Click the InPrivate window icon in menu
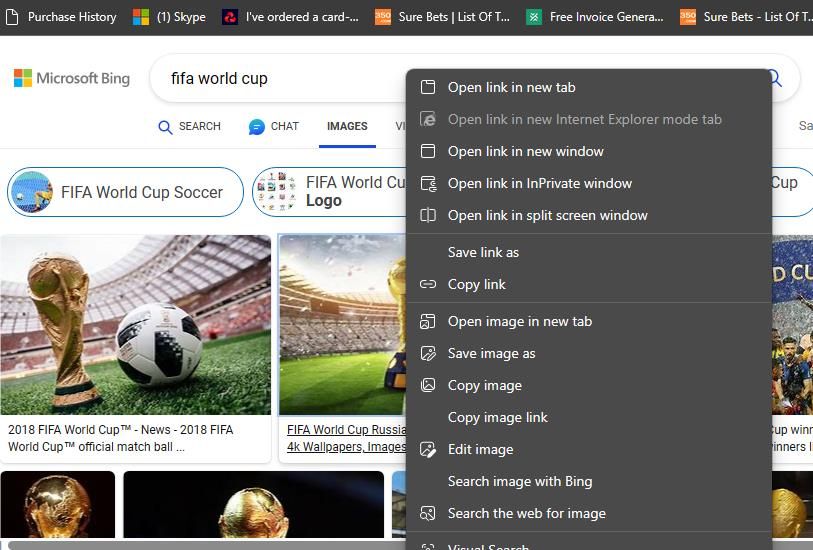The height and width of the screenshot is (550, 813). pyautogui.click(x=428, y=184)
